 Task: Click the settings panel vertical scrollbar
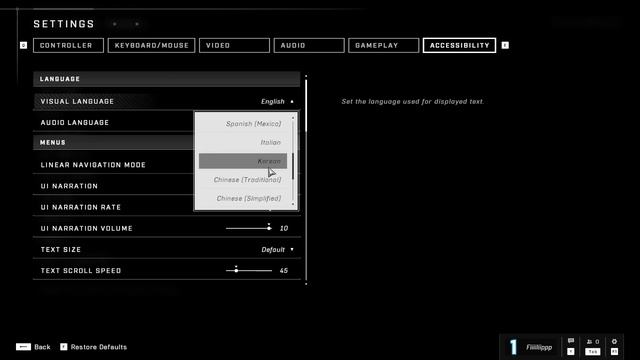tap(306, 180)
